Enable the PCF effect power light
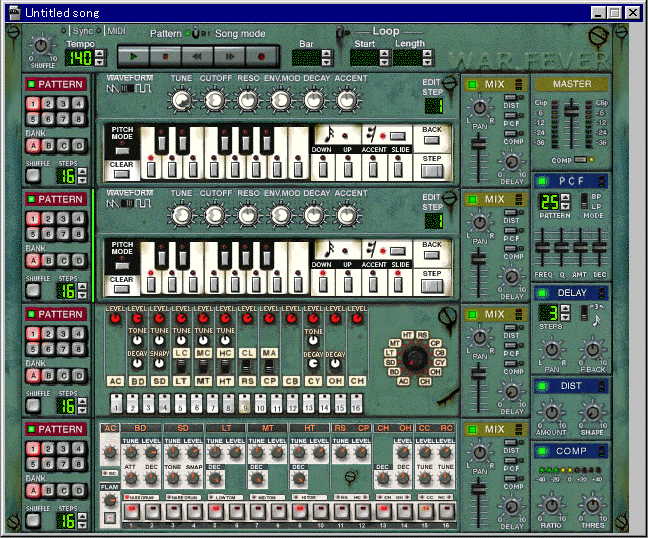The height and width of the screenshot is (538, 648). point(542,181)
